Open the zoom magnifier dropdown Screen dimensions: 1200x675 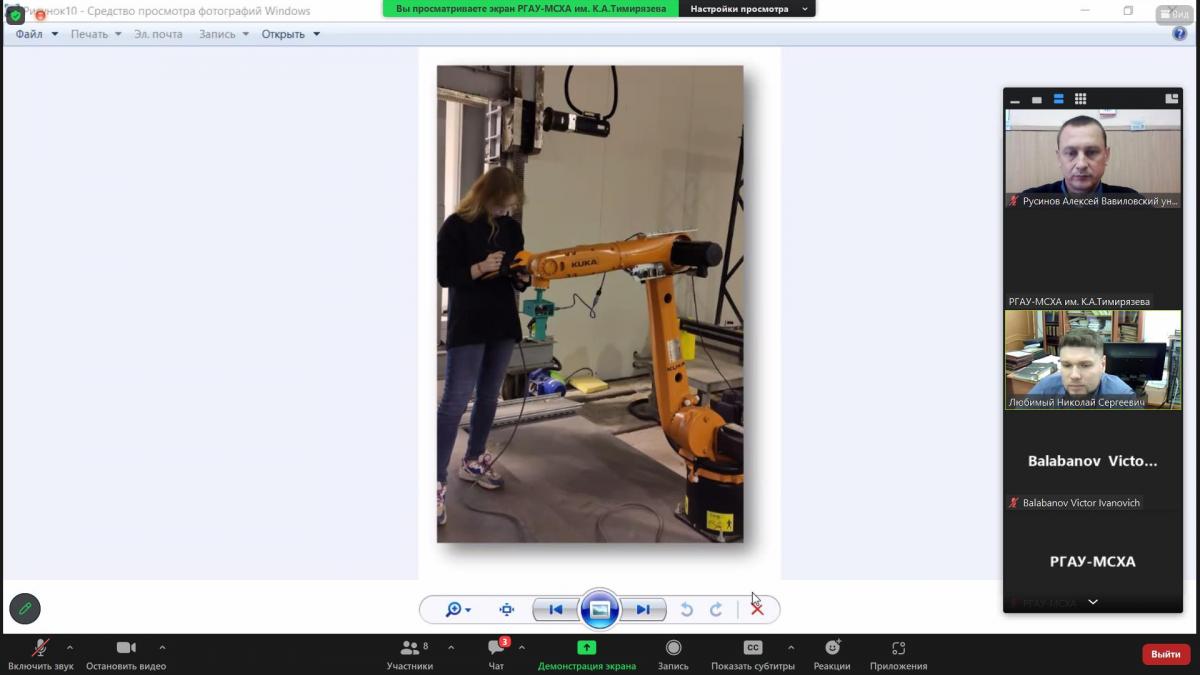[458, 609]
